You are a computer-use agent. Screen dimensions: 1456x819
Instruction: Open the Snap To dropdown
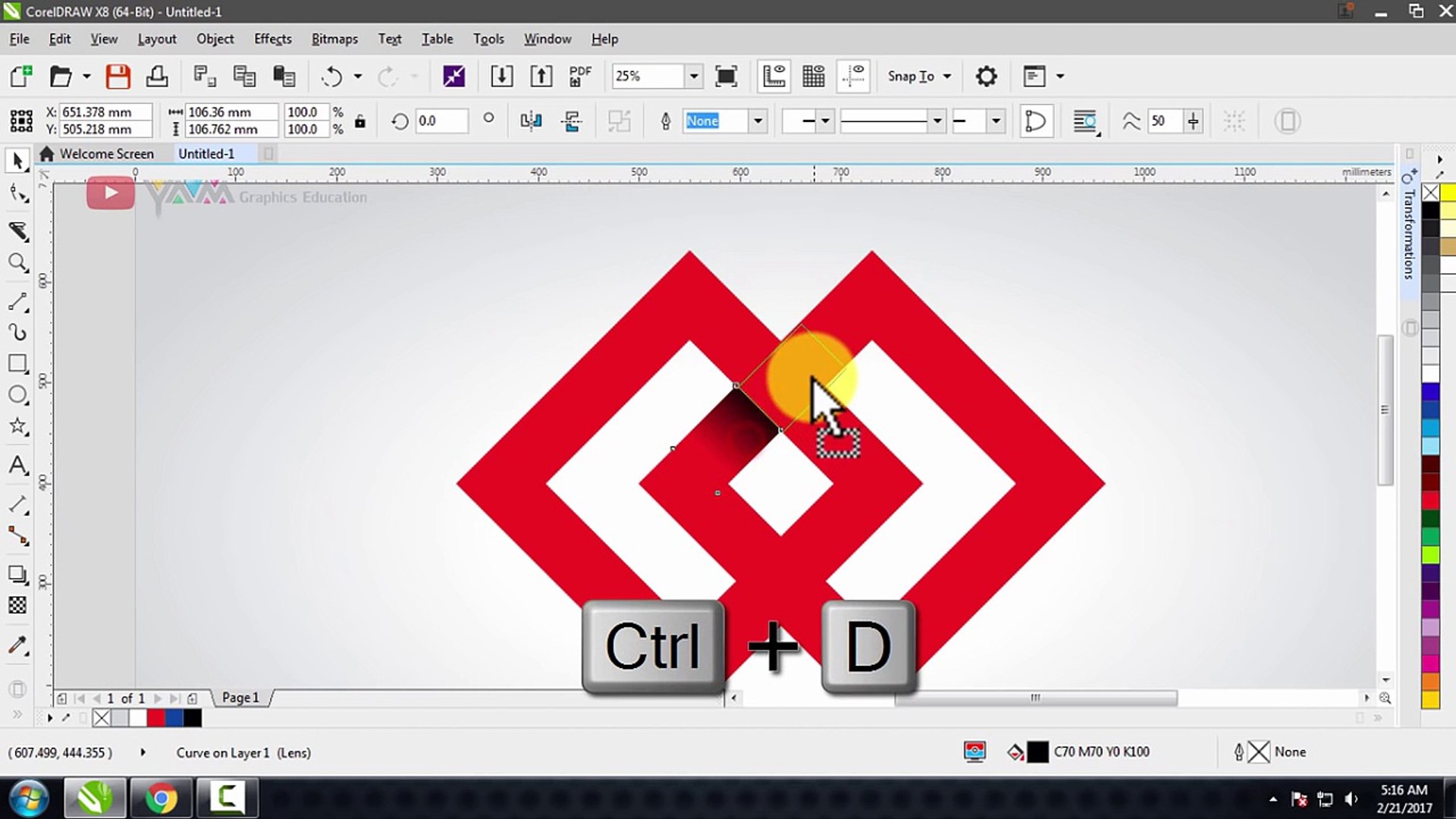pyautogui.click(x=919, y=77)
